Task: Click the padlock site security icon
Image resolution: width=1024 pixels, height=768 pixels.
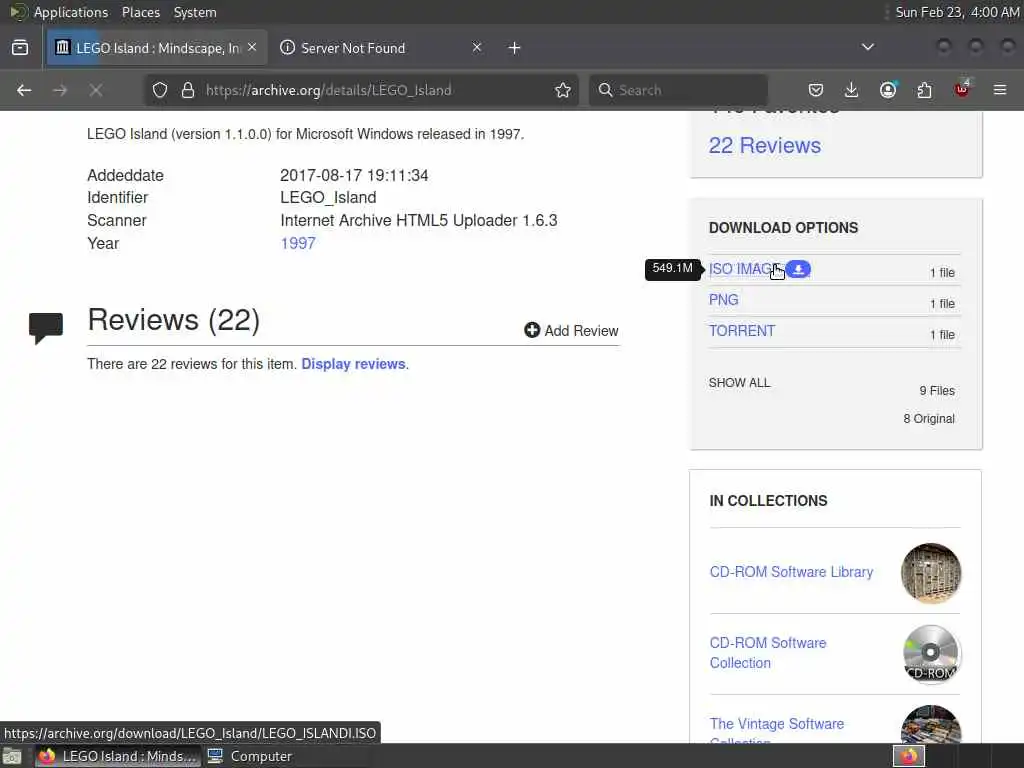Action: point(188,90)
